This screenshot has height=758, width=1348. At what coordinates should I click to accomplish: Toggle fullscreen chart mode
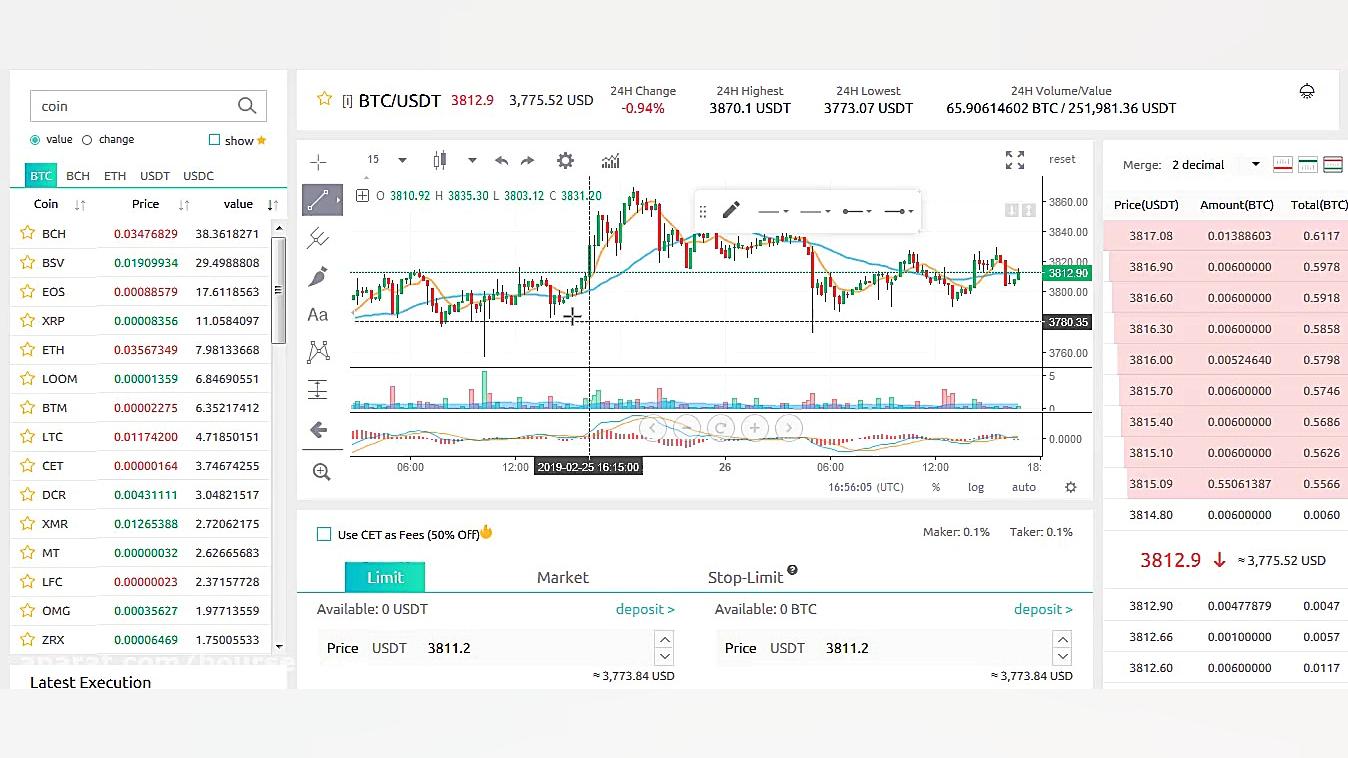tap(1015, 160)
